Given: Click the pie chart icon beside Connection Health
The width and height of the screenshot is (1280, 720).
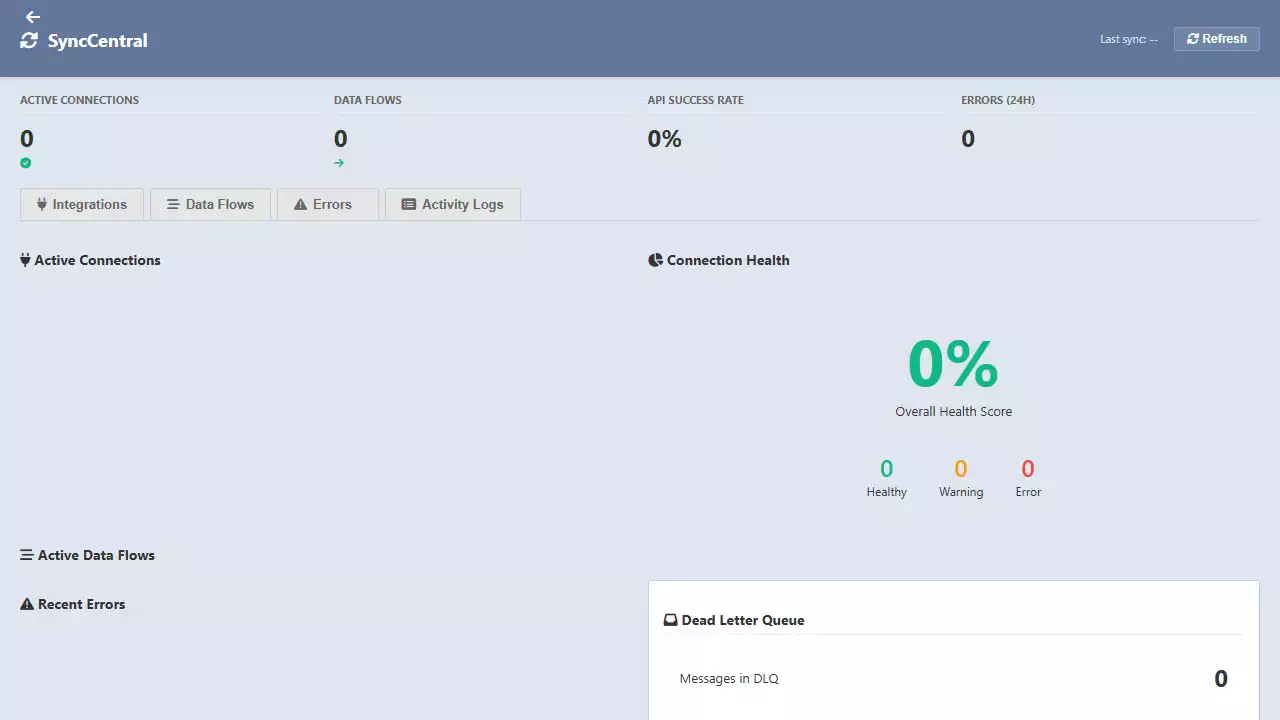Looking at the screenshot, I should (655, 260).
